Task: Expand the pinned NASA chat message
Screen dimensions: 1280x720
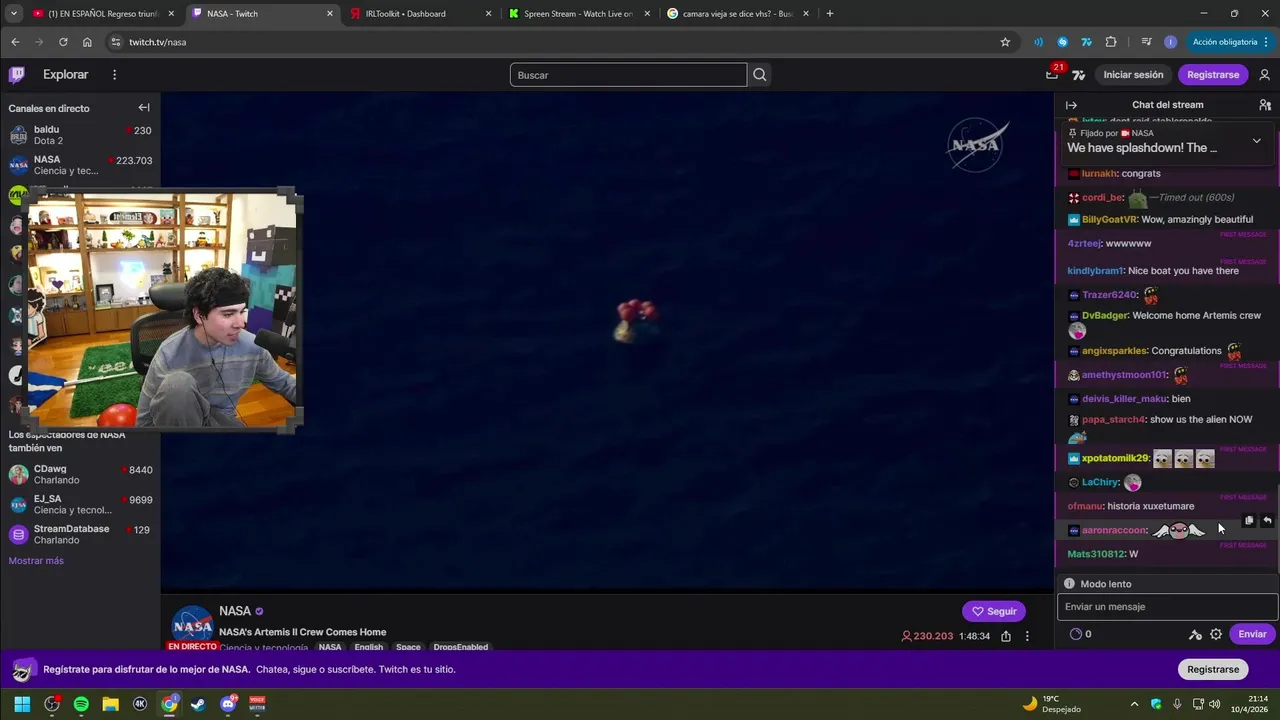Action: 1256,141
